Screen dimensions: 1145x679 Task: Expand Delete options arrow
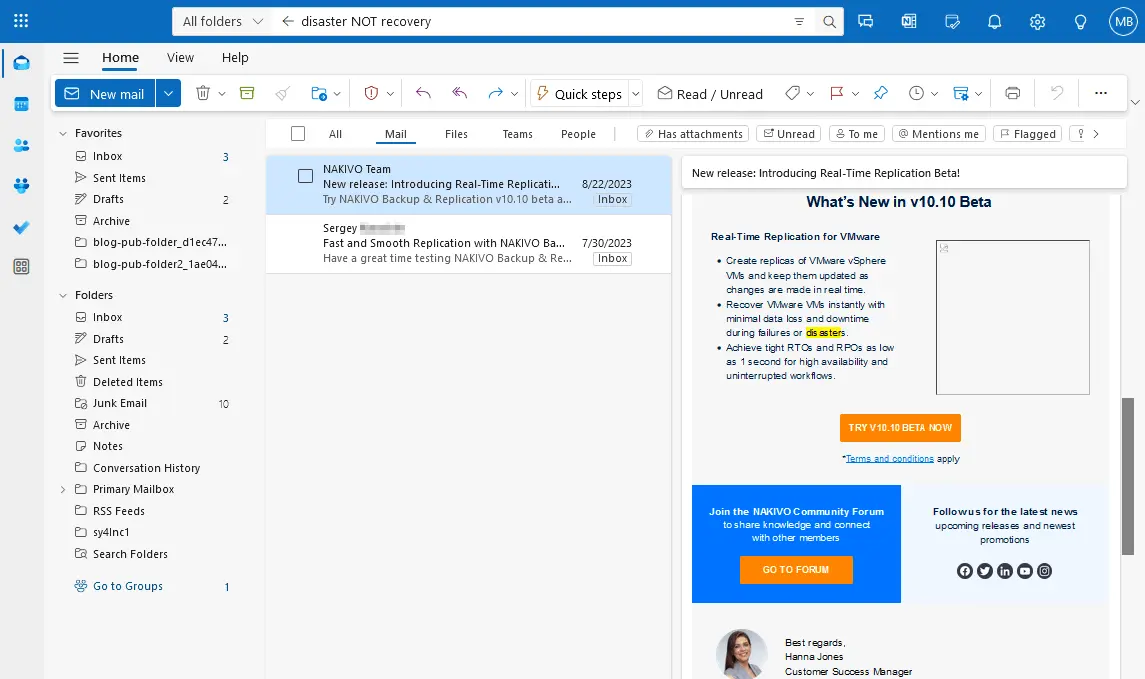pyautogui.click(x=222, y=94)
